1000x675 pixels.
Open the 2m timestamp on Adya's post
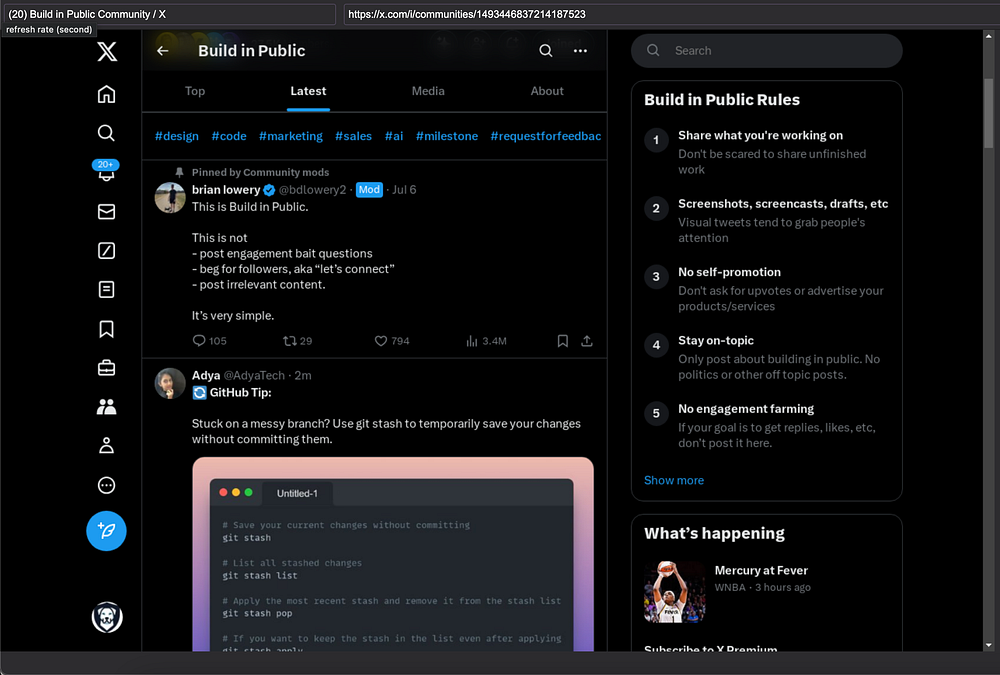tap(303, 375)
